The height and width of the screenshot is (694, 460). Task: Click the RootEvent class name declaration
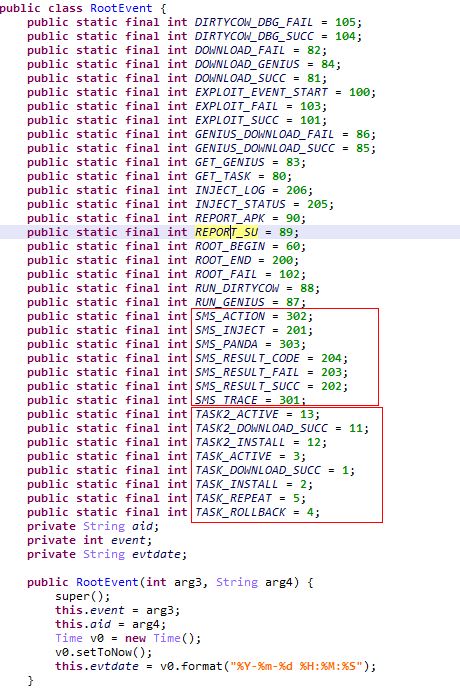click(121, 8)
